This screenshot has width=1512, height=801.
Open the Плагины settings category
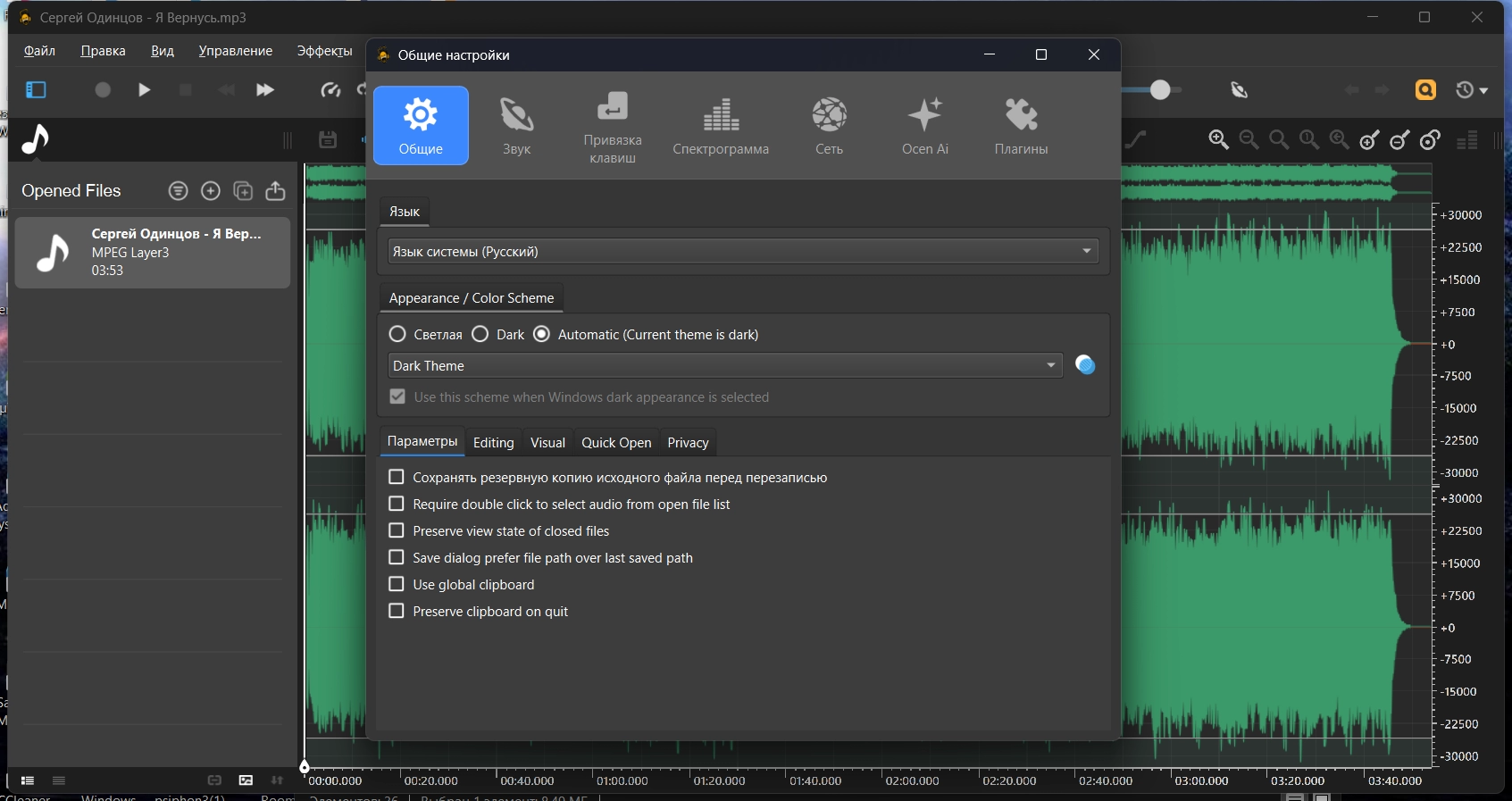coord(1021,126)
